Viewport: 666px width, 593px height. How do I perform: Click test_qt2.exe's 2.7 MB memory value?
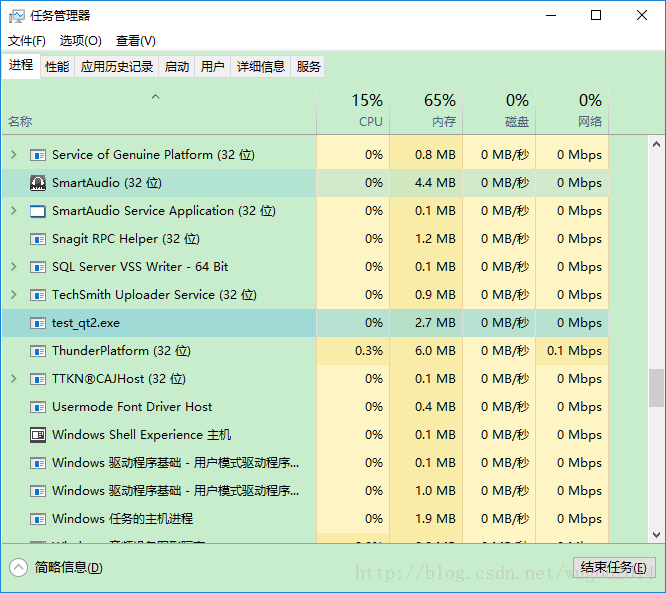pos(435,323)
